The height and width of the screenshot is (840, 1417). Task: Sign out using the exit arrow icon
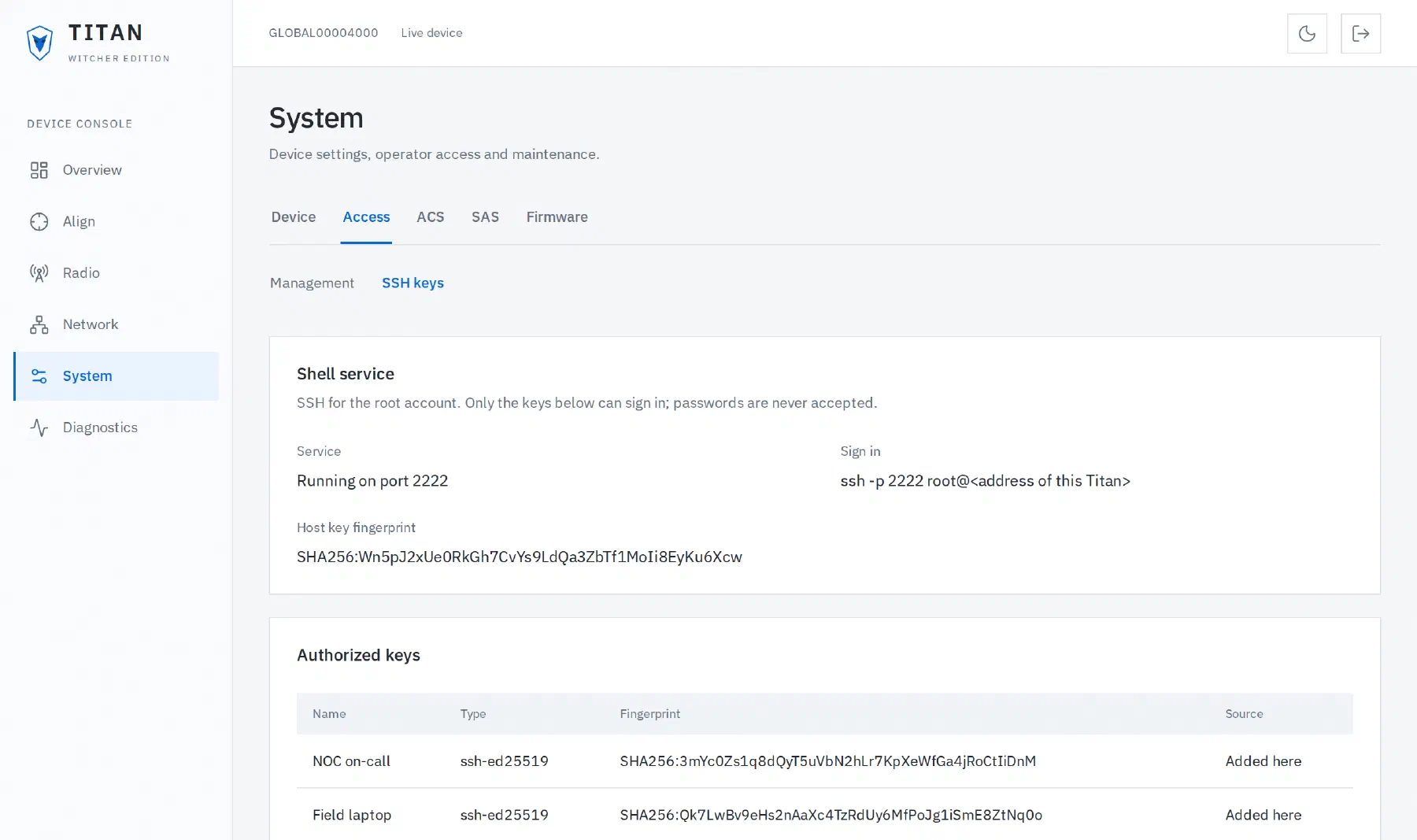(1360, 33)
